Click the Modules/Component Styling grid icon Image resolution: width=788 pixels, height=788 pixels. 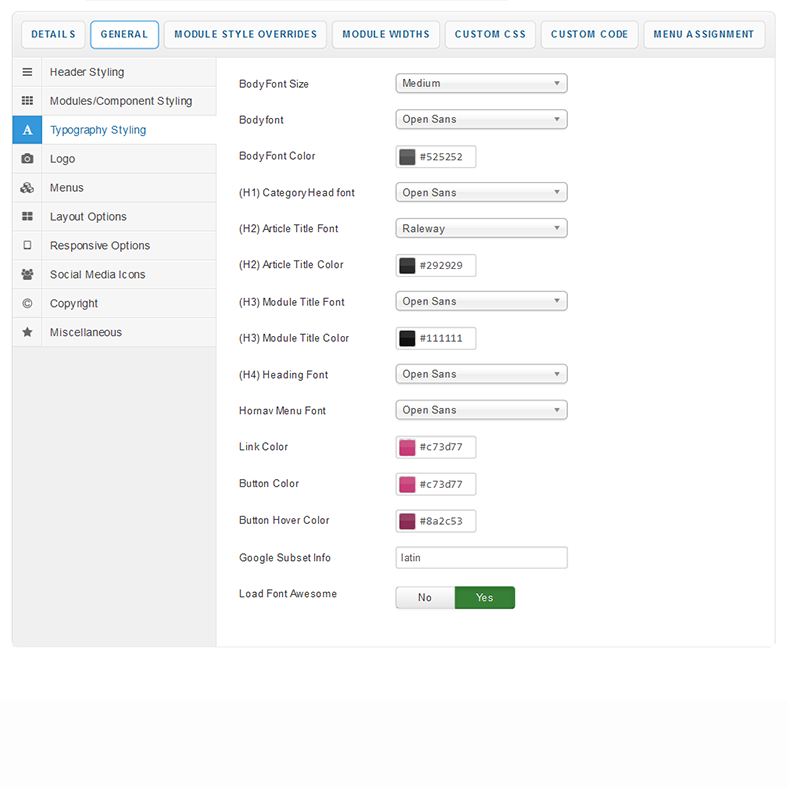coord(27,101)
